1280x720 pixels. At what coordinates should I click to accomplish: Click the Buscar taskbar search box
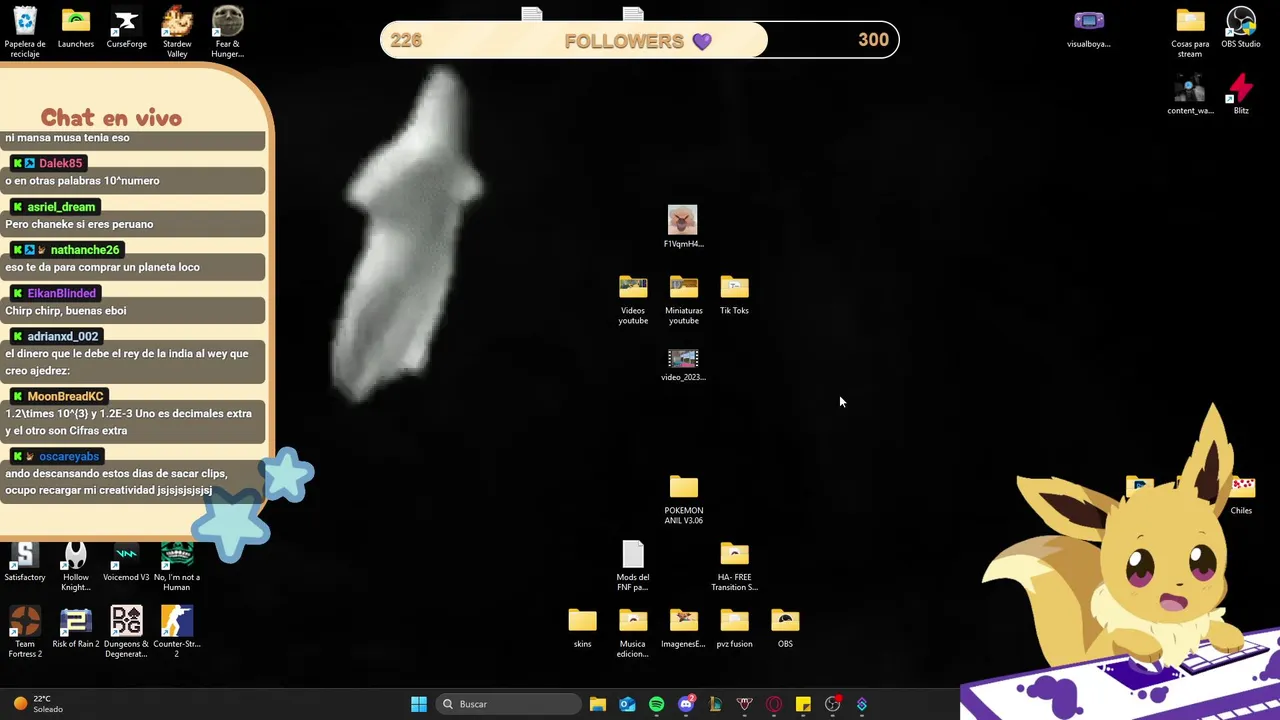(510, 704)
